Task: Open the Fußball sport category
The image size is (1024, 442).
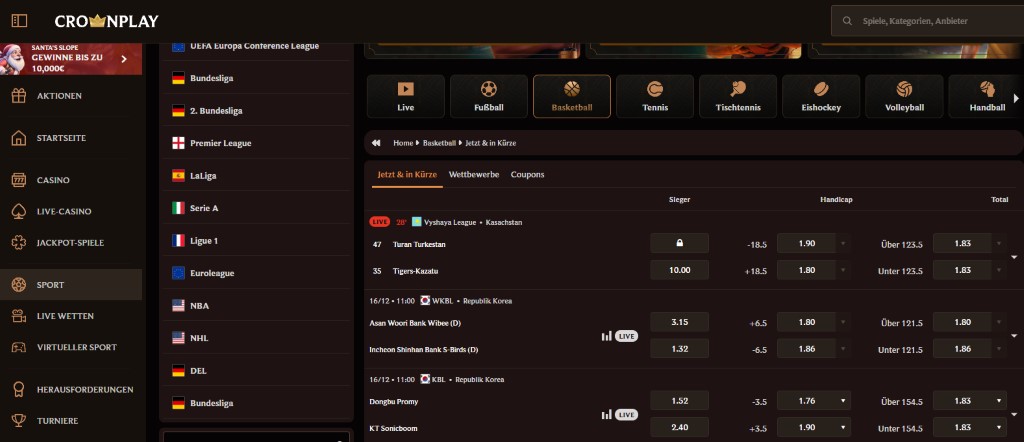Action: (489, 96)
